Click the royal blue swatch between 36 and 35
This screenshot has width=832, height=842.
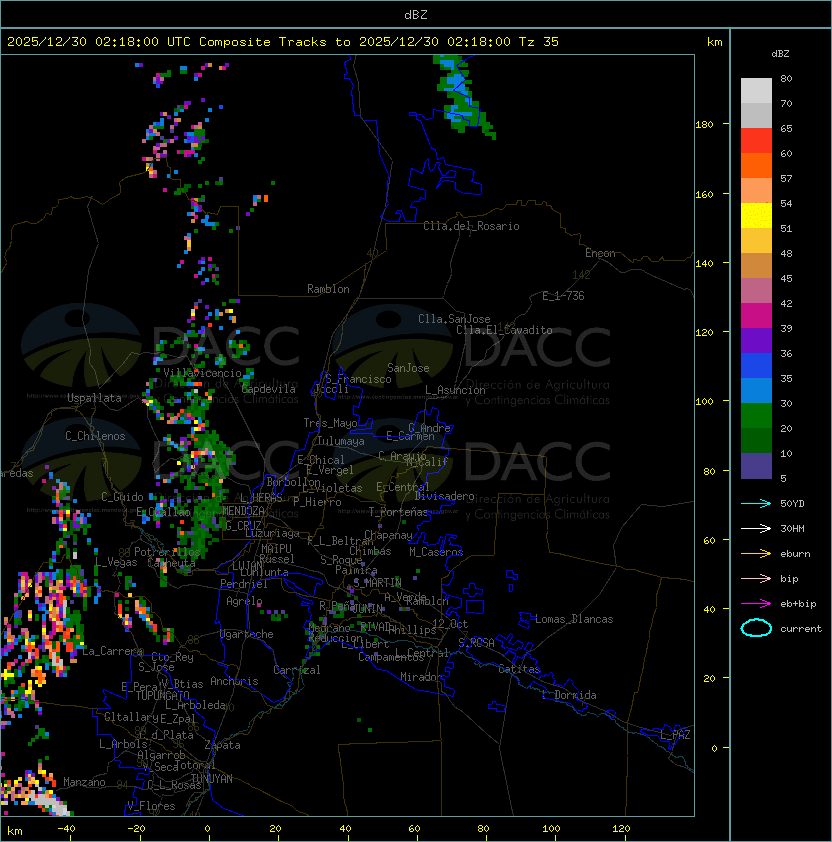756,366
